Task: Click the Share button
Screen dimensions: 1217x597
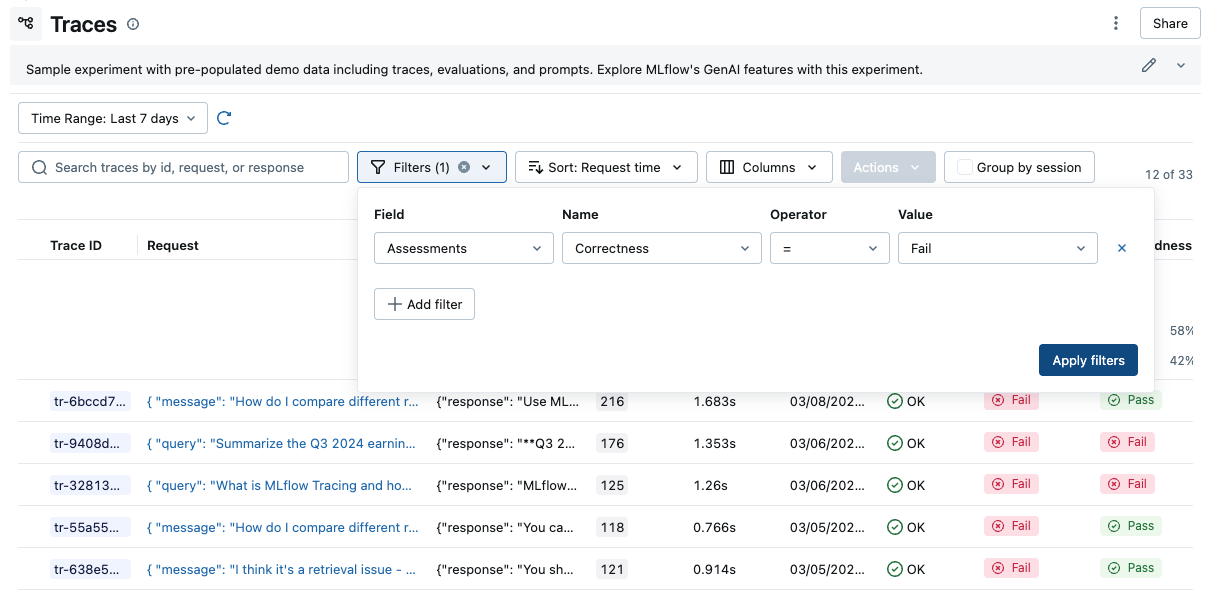Action: [1170, 24]
